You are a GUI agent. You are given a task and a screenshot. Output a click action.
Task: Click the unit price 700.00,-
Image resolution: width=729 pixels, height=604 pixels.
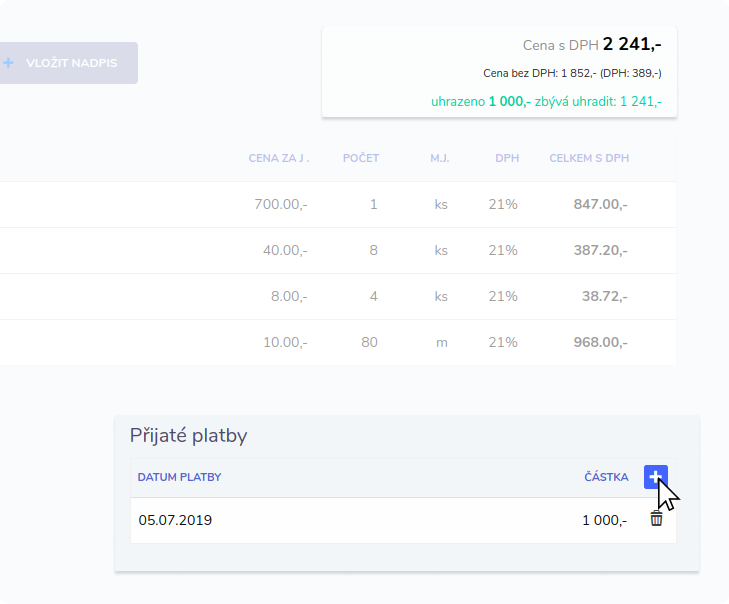click(x=281, y=204)
